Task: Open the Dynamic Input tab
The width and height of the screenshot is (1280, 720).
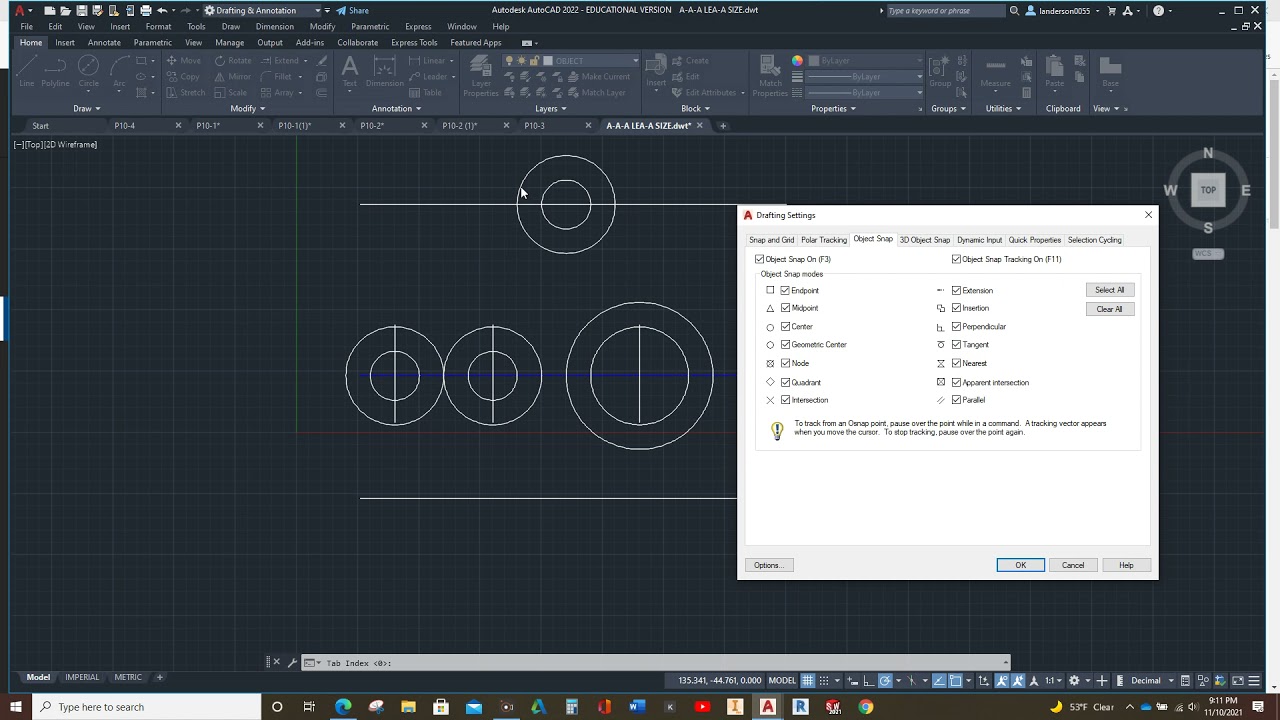Action: point(979,240)
